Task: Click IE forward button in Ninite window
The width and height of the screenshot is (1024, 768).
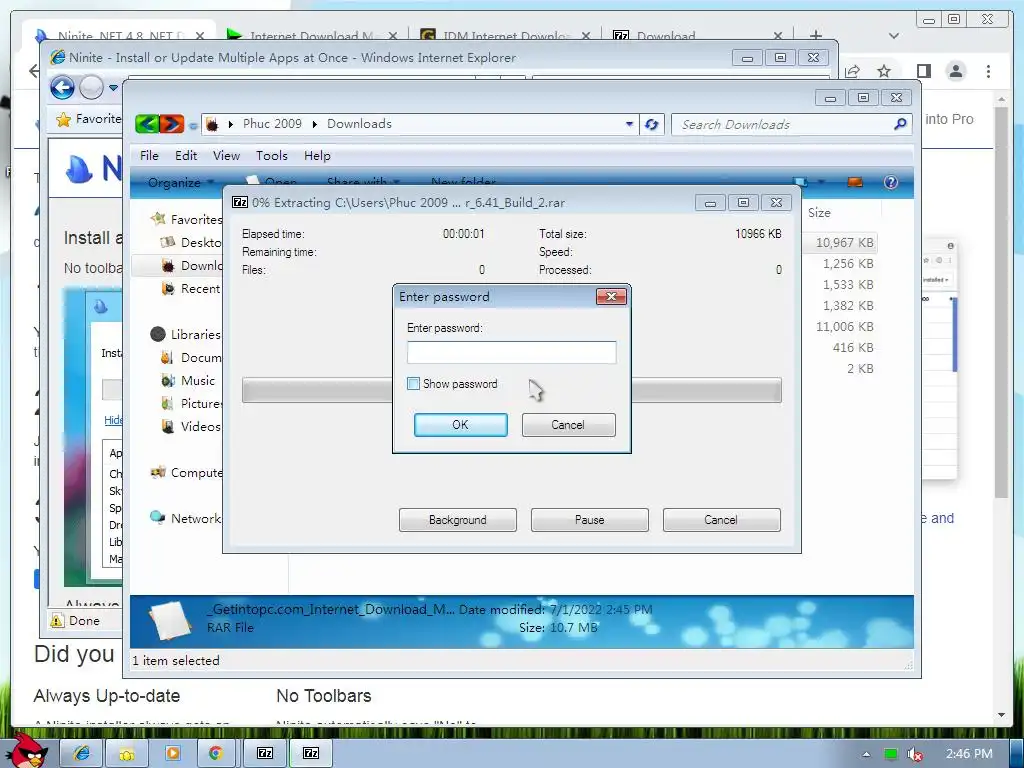Action: [91, 87]
